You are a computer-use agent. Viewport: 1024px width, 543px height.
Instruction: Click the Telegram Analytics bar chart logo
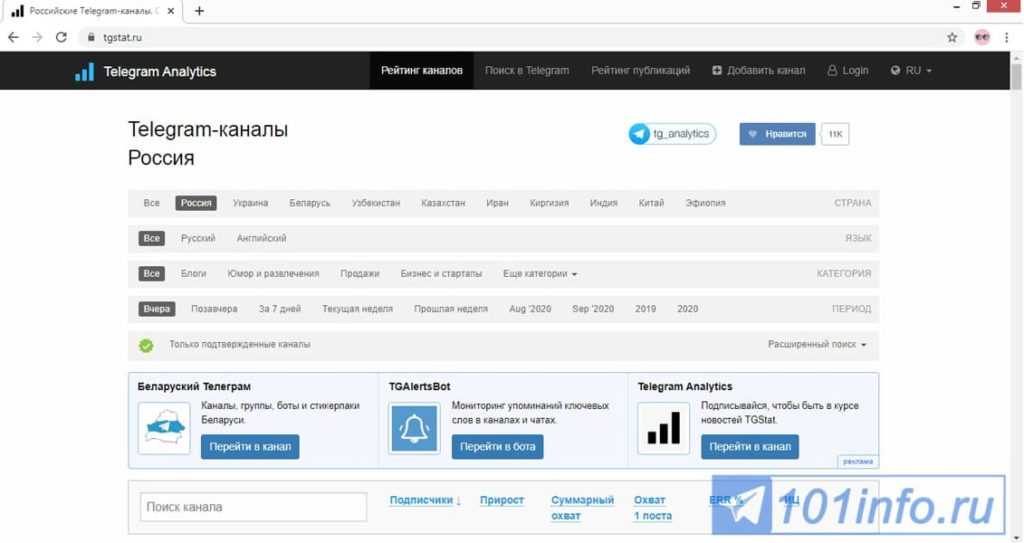click(85, 72)
